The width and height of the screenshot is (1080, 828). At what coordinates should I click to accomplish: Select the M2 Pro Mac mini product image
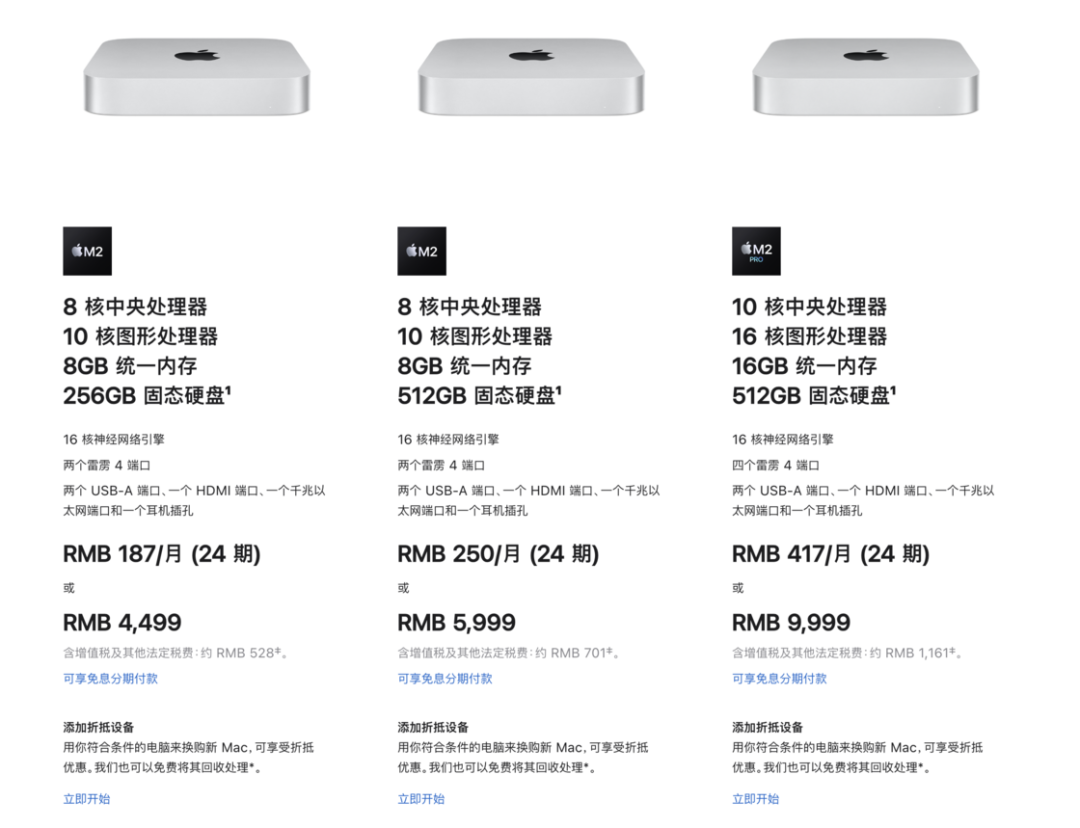pyautogui.click(x=866, y=76)
